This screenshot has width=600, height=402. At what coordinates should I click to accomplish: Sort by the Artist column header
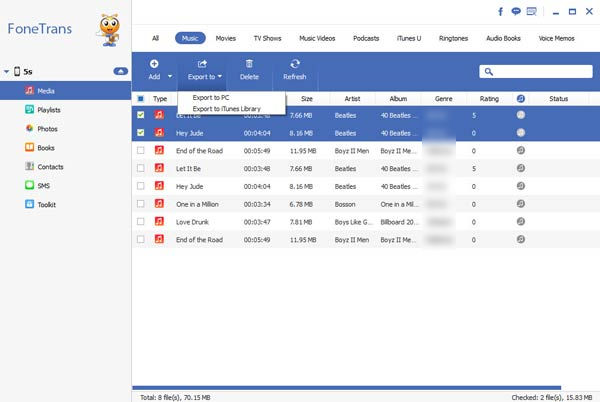(352, 99)
